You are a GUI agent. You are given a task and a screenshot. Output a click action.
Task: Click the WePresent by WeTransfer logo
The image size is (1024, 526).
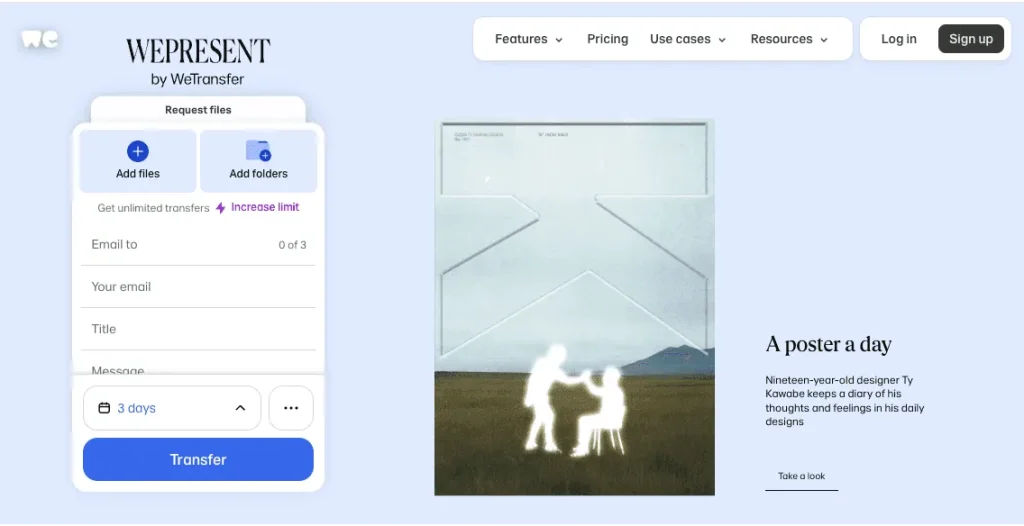pos(198,61)
